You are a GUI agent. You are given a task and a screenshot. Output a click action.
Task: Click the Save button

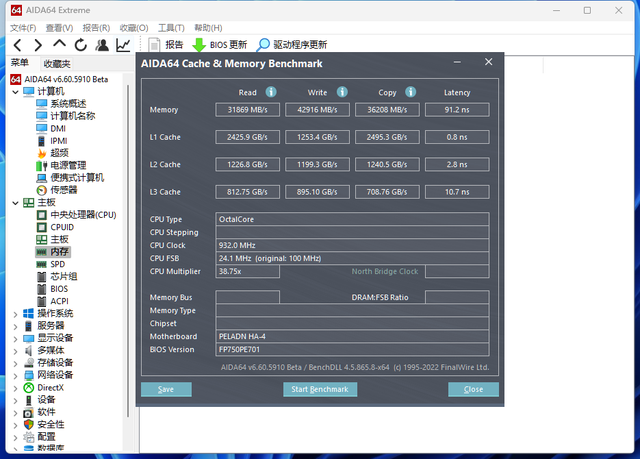pos(166,389)
